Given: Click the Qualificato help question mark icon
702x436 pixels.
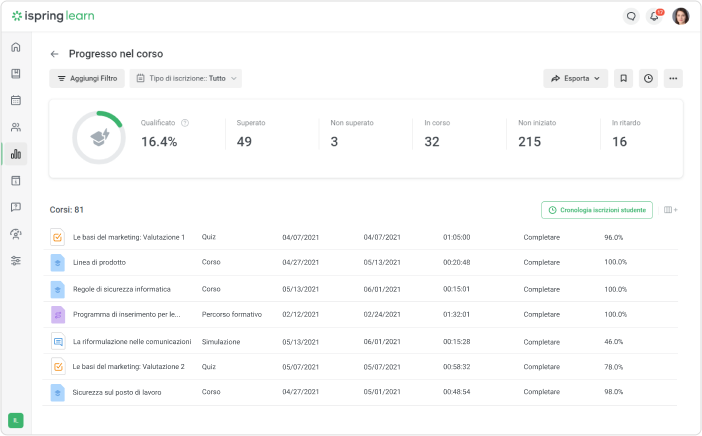Looking at the screenshot, I should coord(185,123).
